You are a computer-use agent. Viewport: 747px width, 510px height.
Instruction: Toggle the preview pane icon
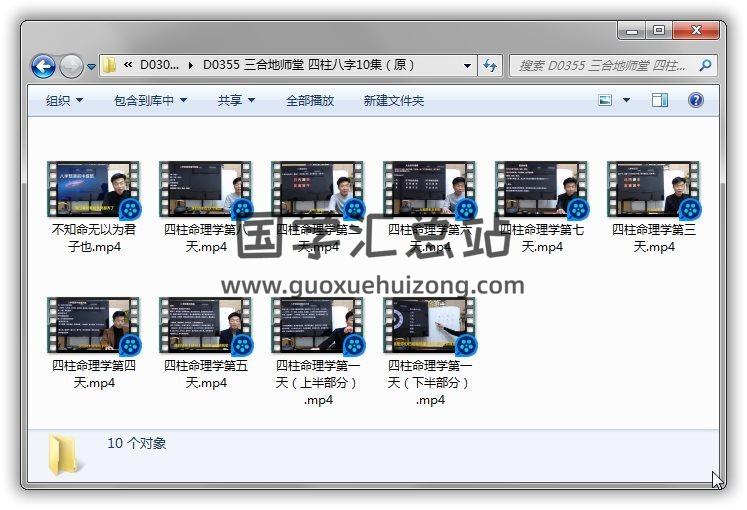(660, 100)
